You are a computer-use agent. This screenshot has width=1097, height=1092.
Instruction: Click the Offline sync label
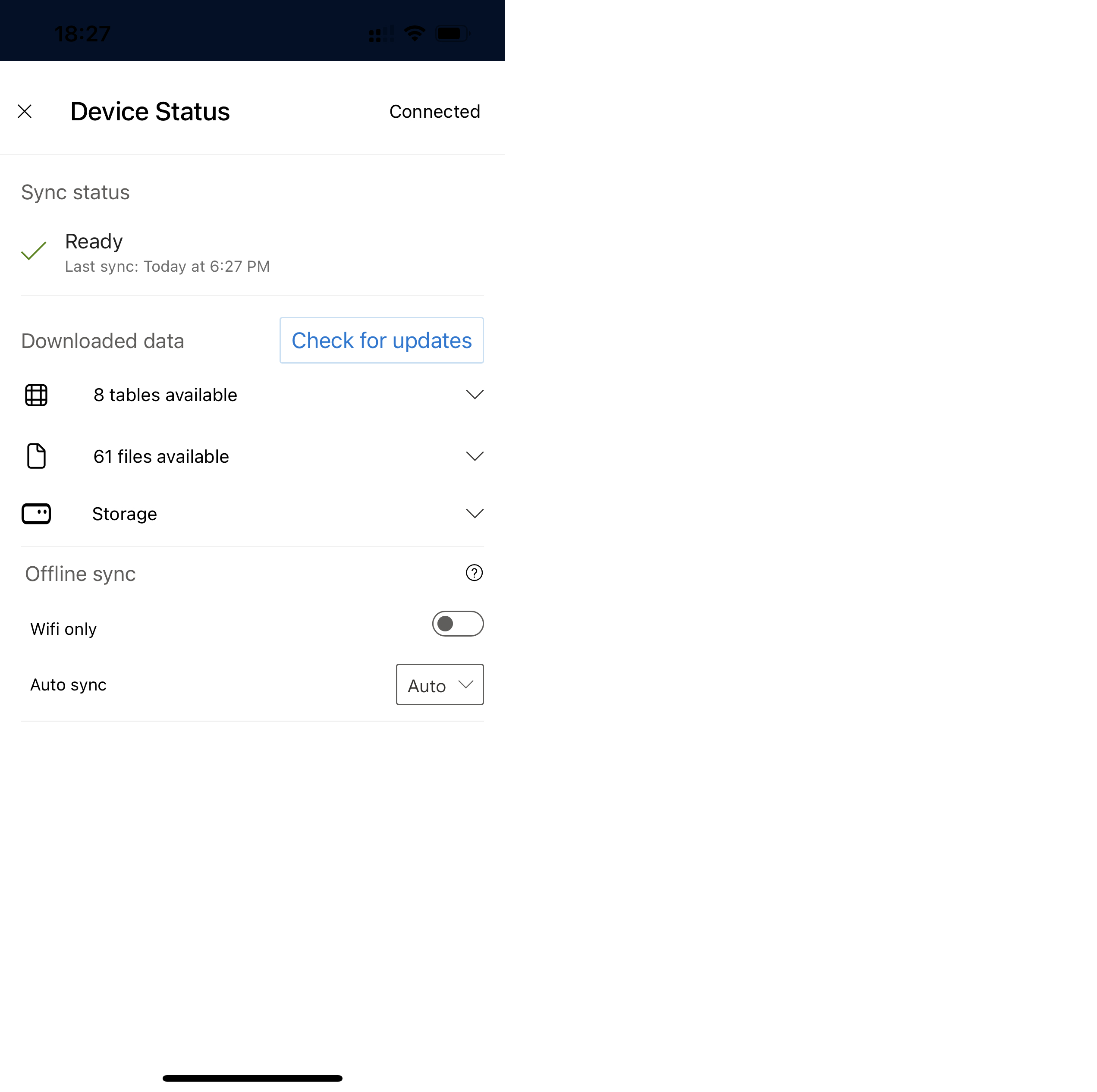79,573
